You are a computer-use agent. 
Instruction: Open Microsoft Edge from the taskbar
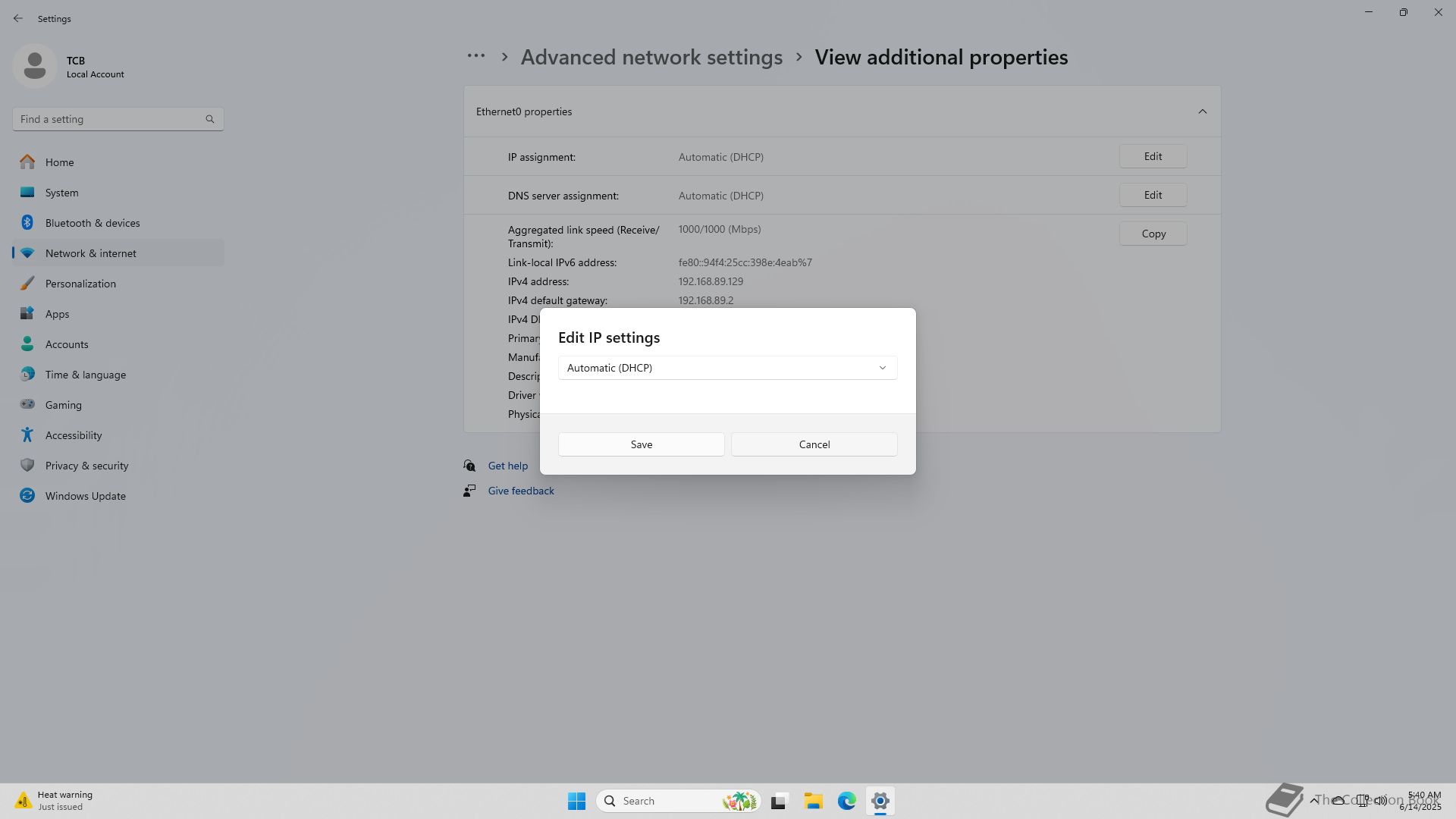[x=846, y=801]
